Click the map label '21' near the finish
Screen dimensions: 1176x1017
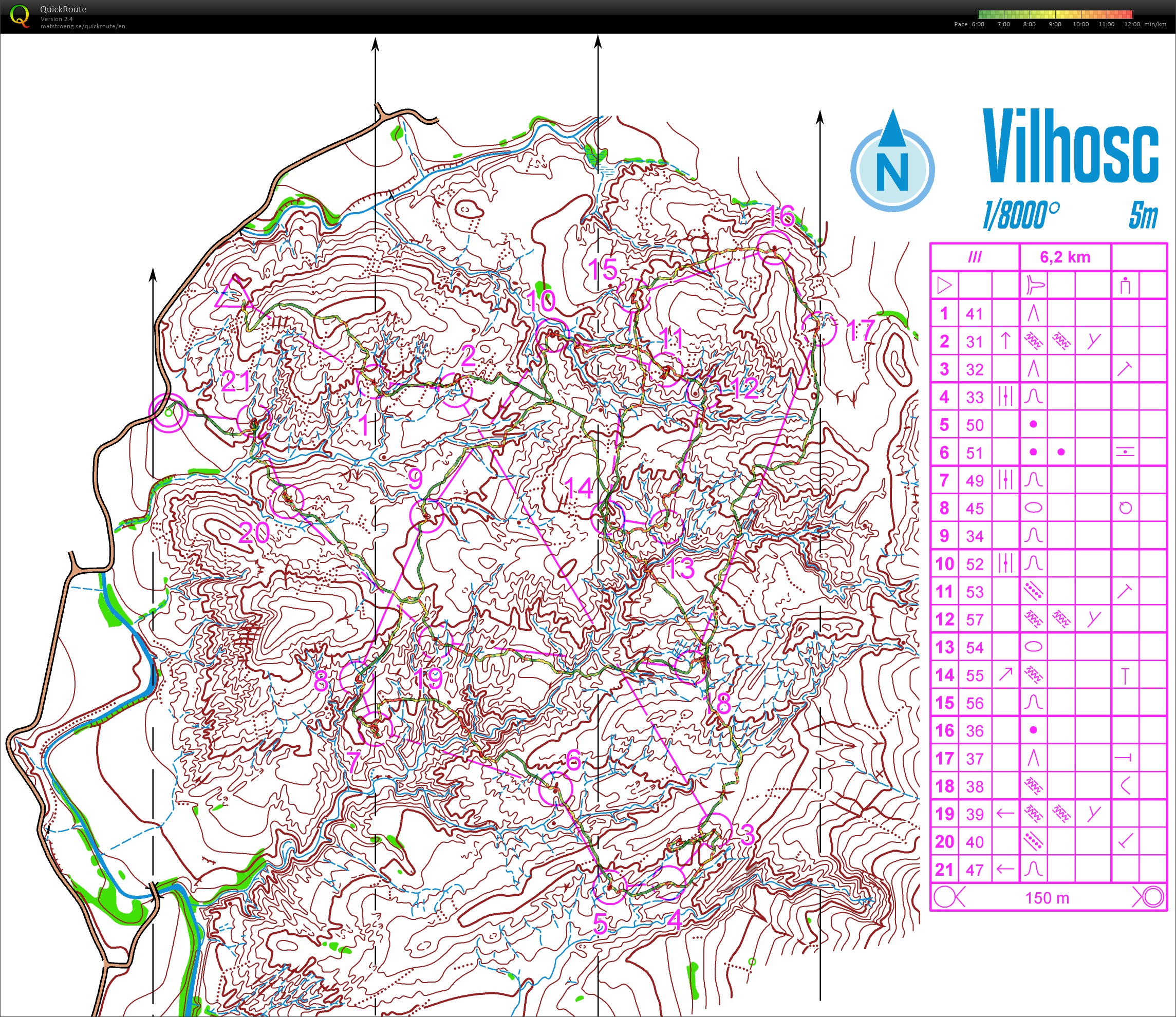coord(235,381)
